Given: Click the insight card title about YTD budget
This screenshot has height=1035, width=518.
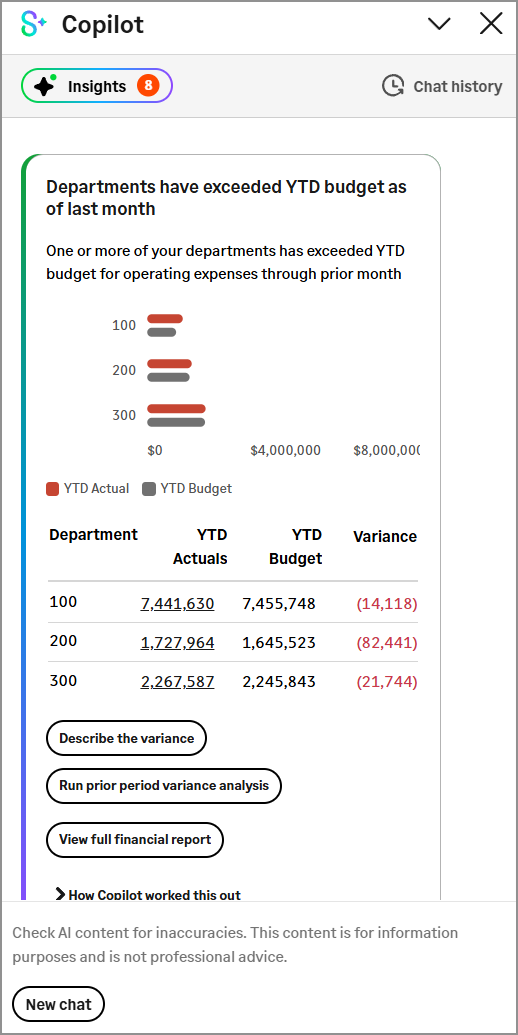Looking at the screenshot, I should click(x=226, y=197).
